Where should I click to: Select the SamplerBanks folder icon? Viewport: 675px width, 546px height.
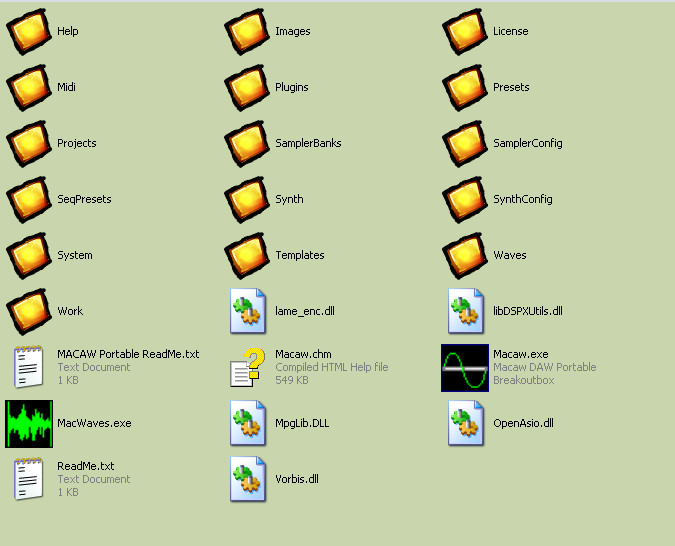(247, 143)
